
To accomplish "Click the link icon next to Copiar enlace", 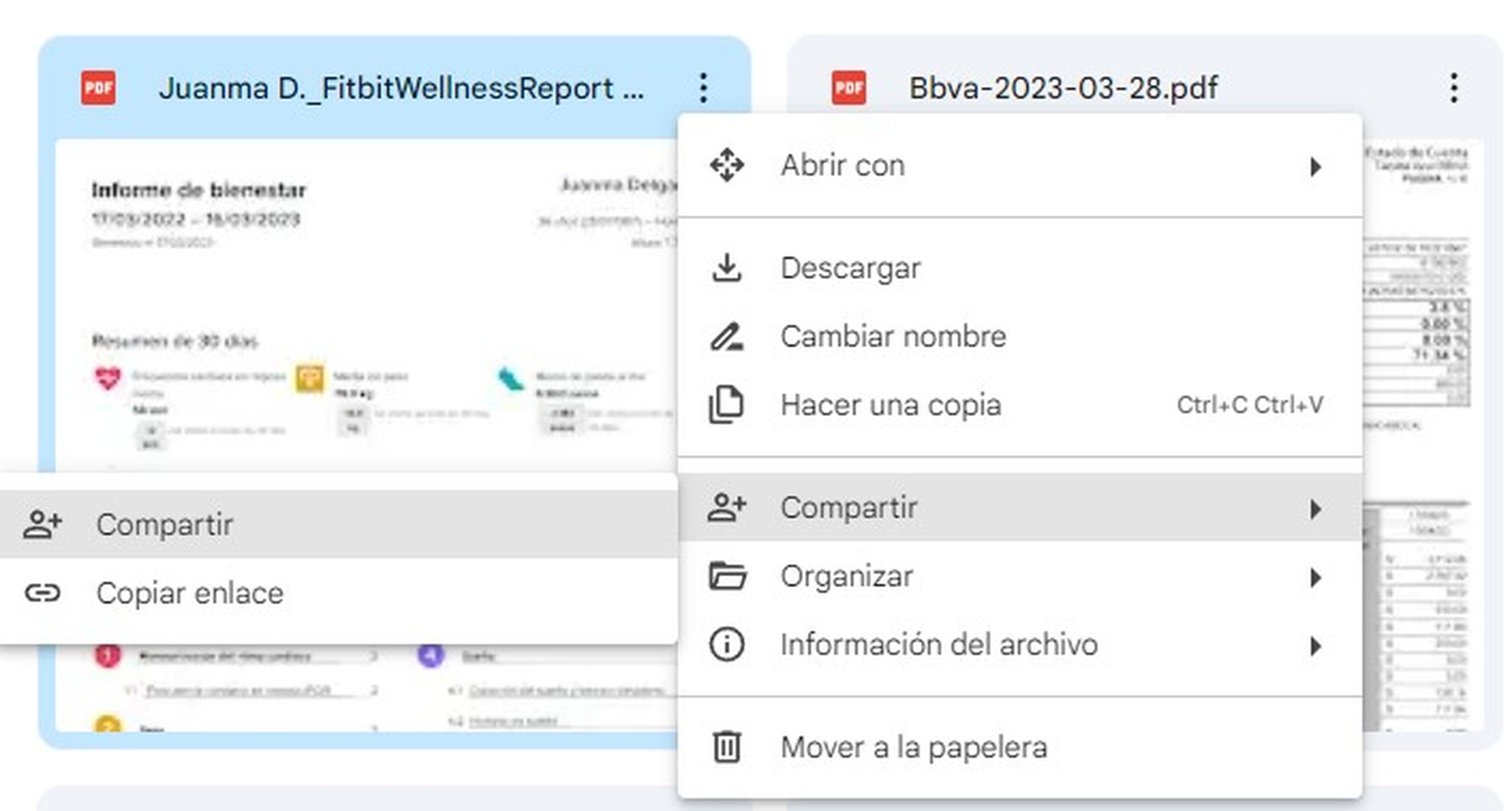I will pyautogui.click(x=42, y=593).
